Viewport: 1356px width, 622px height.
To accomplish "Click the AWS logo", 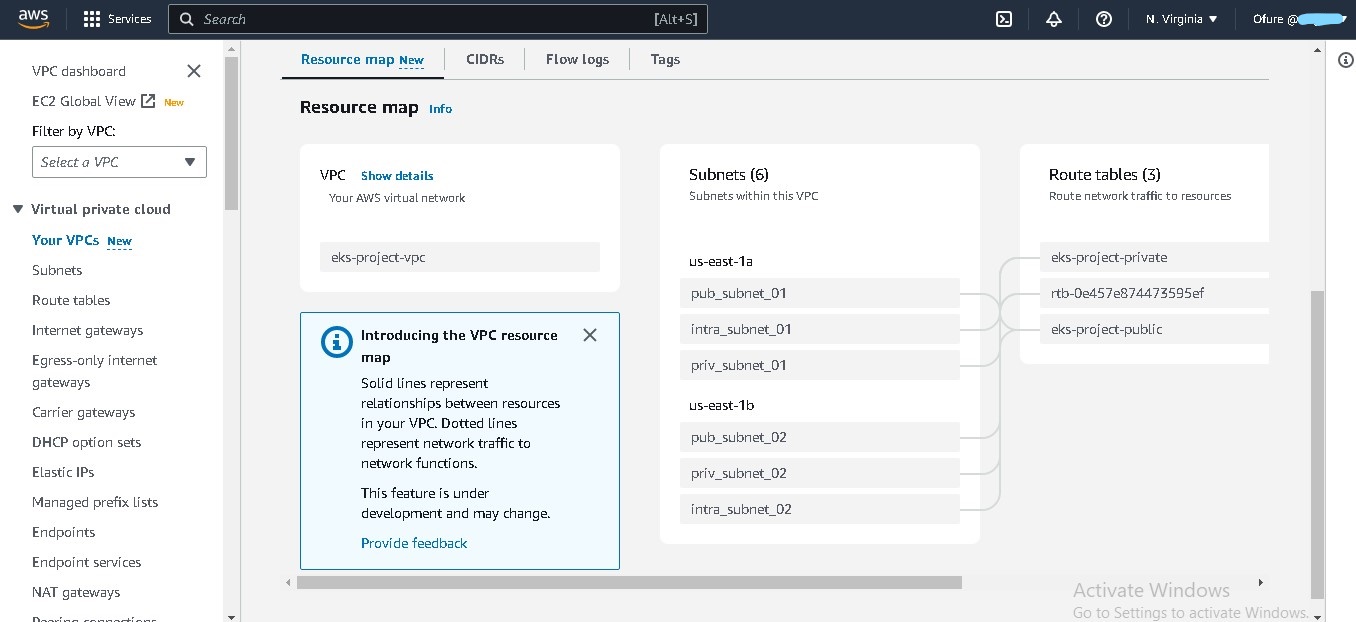I will pyautogui.click(x=35, y=19).
